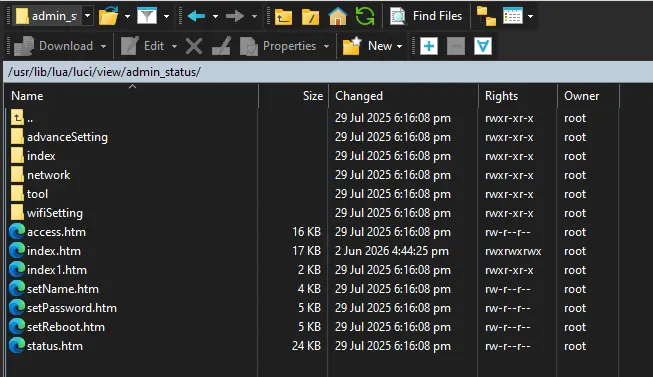653x377 pixels.
Task: Click the Edit button
Action: click(x=143, y=46)
